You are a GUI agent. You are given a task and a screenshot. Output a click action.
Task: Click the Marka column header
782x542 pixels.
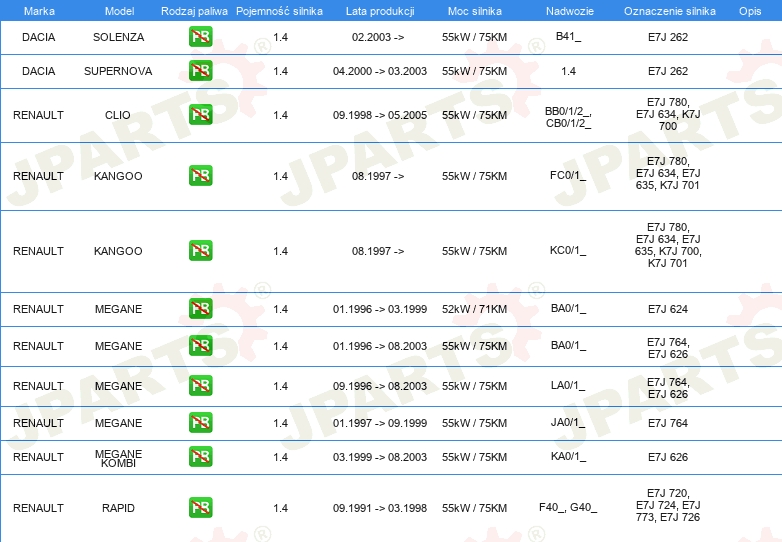[38, 10]
